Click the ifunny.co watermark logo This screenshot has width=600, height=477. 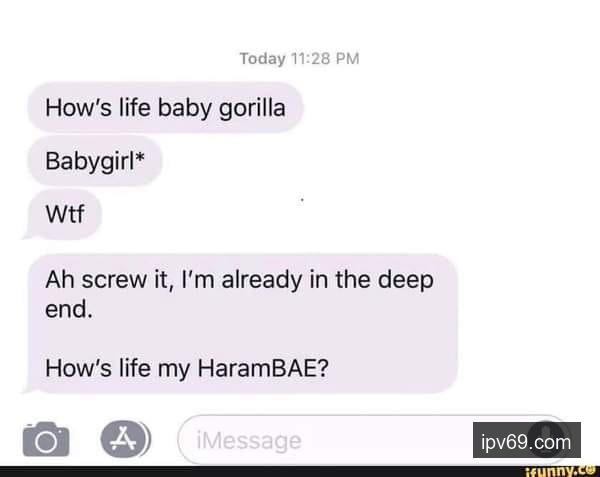(x=561, y=471)
